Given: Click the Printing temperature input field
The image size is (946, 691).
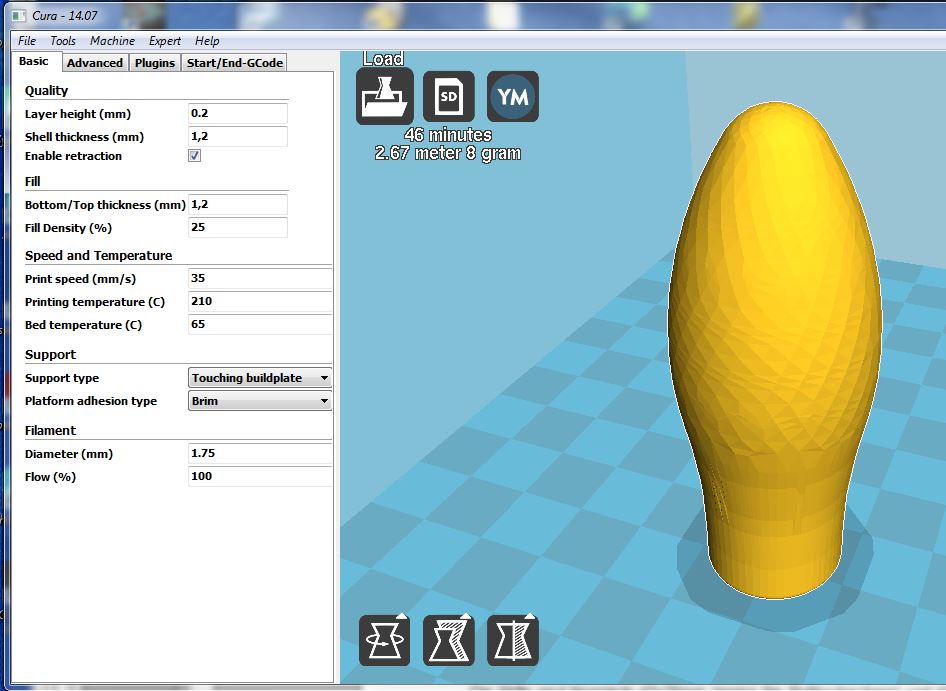Looking at the screenshot, I should pos(260,302).
